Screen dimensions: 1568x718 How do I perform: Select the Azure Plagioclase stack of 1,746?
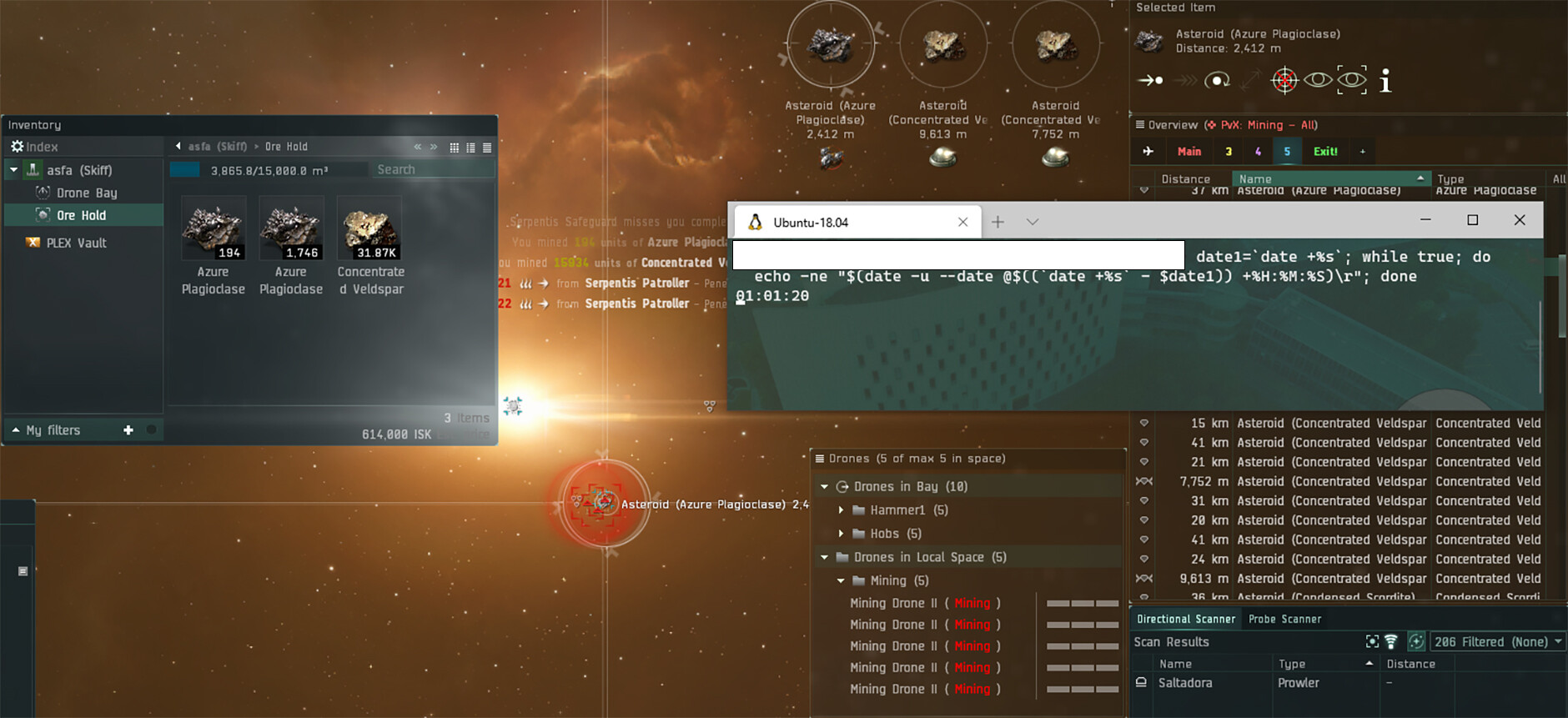(x=291, y=246)
